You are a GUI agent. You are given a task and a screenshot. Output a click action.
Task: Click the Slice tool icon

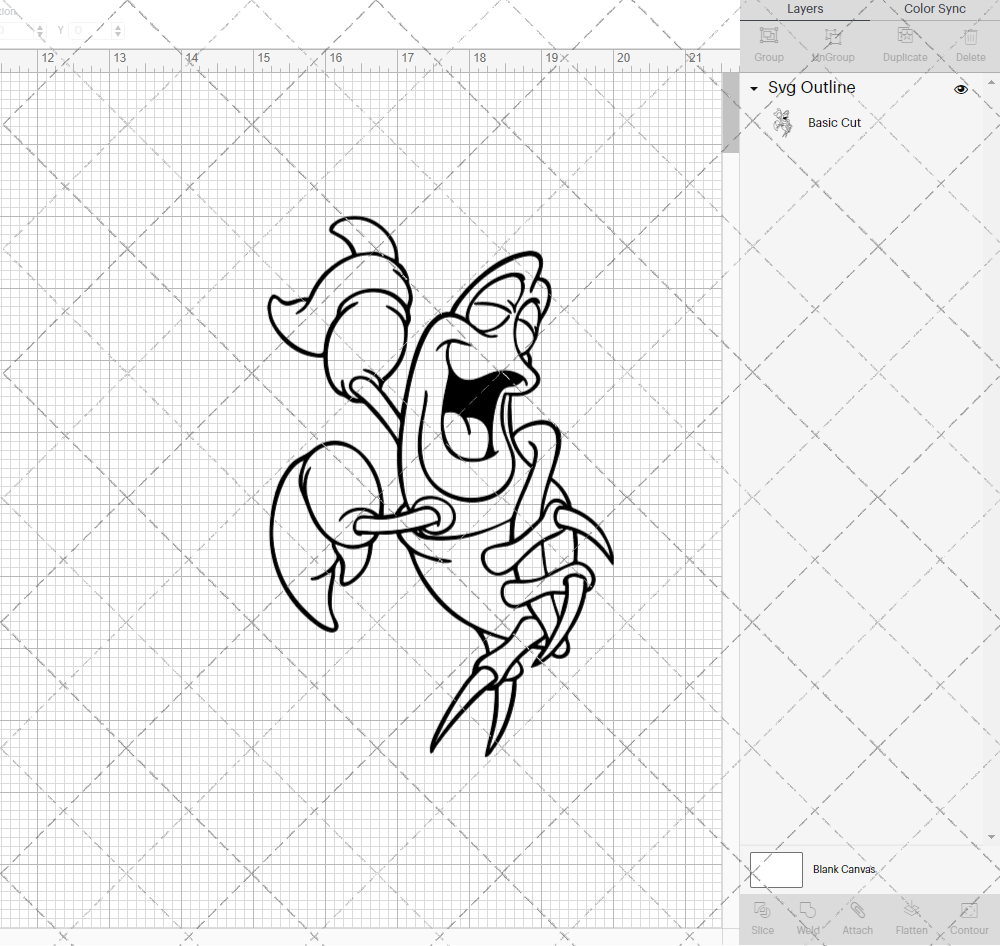tap(762, 910)
